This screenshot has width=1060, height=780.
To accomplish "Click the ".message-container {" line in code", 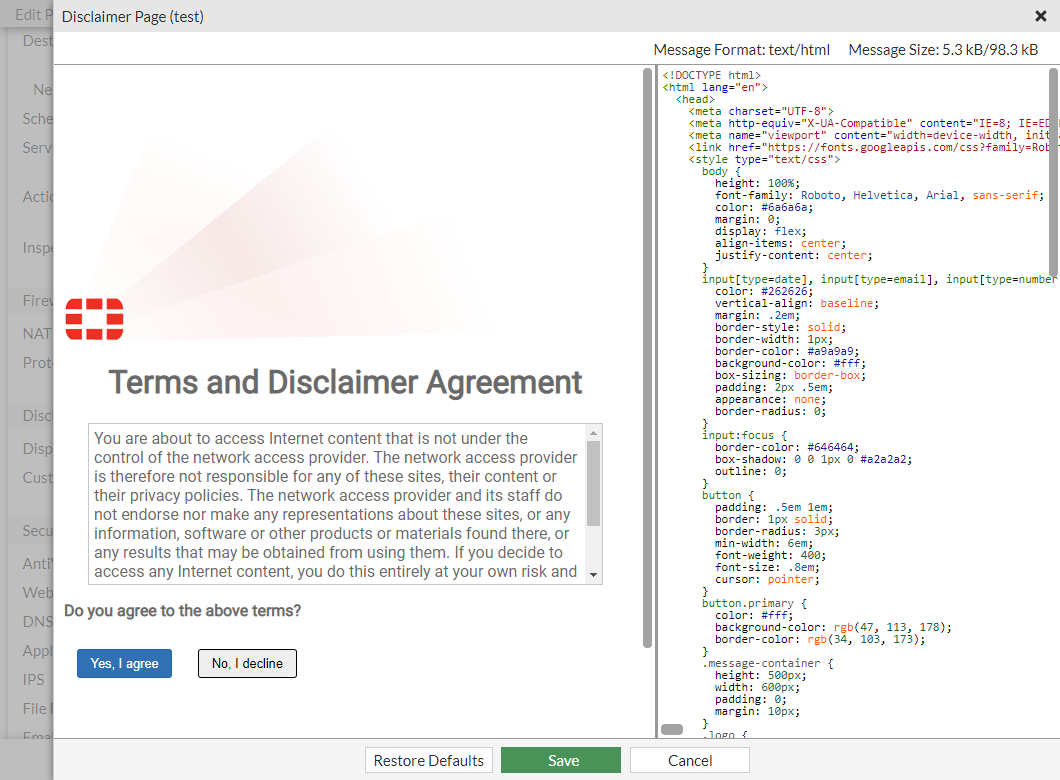I will click(x=767, y=663).
